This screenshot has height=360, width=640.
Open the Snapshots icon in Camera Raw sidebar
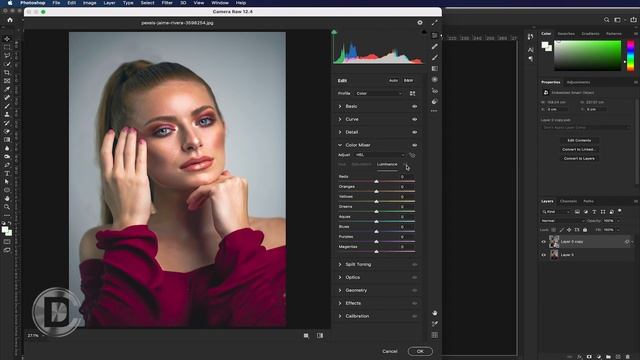(x=435, y=101)
